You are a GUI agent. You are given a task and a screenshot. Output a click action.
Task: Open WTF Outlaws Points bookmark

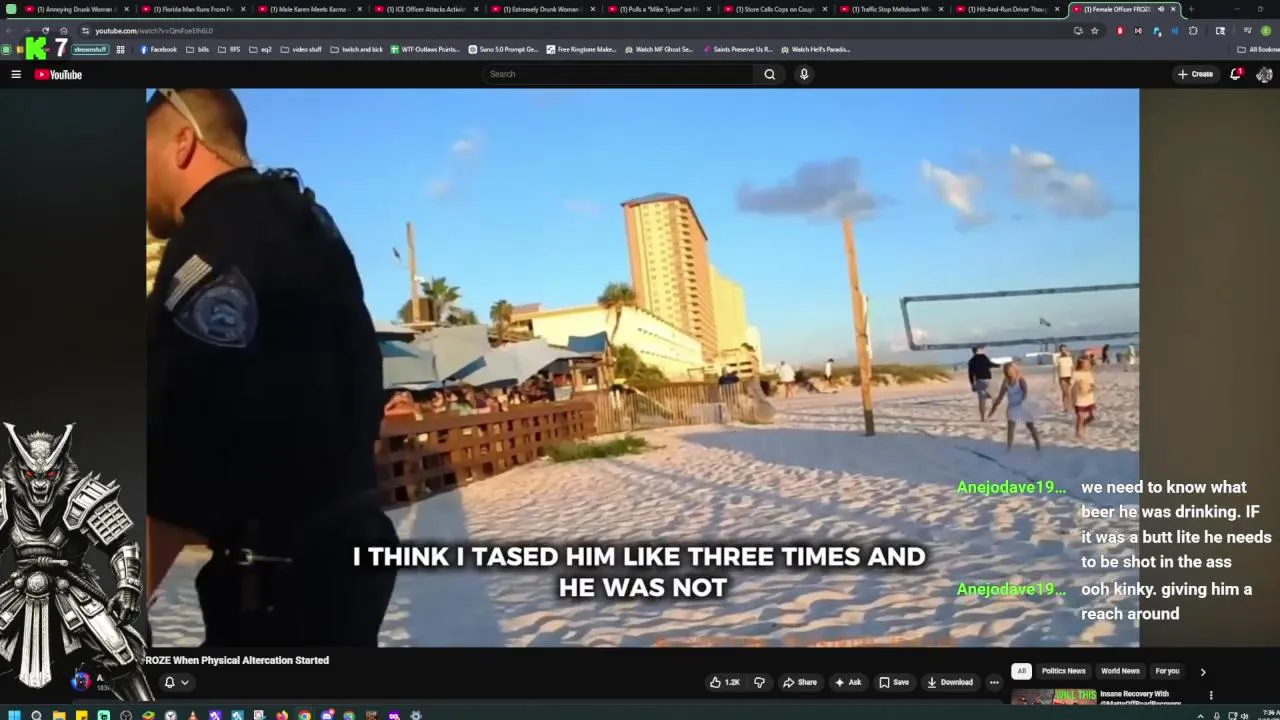coord(425,49)
